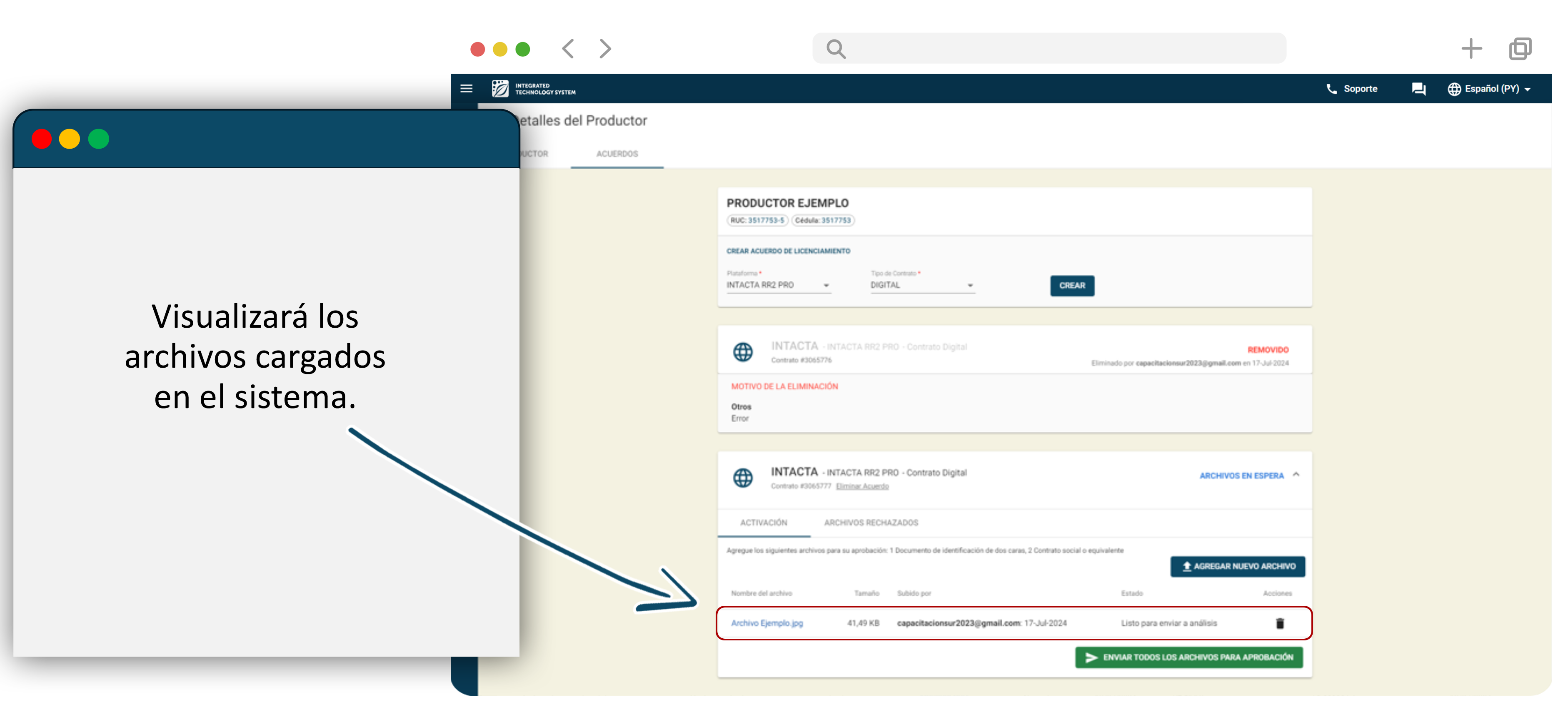Click the browser back arrow
Screen dimensions: 1568x712
(x=568, y=49)
